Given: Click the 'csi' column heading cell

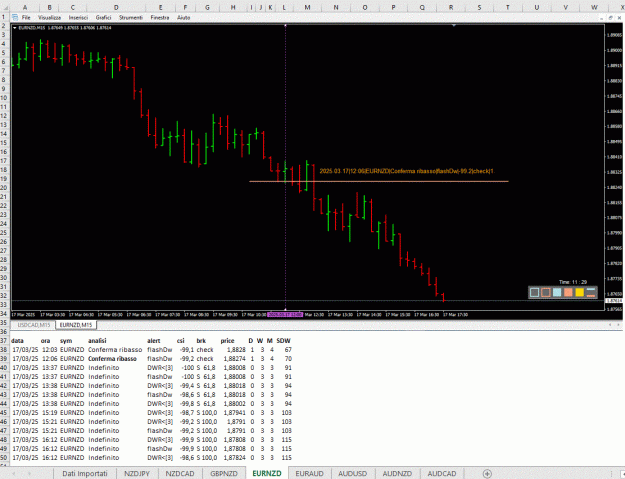Looking at the screenshot, I should (x=181, y=341).
